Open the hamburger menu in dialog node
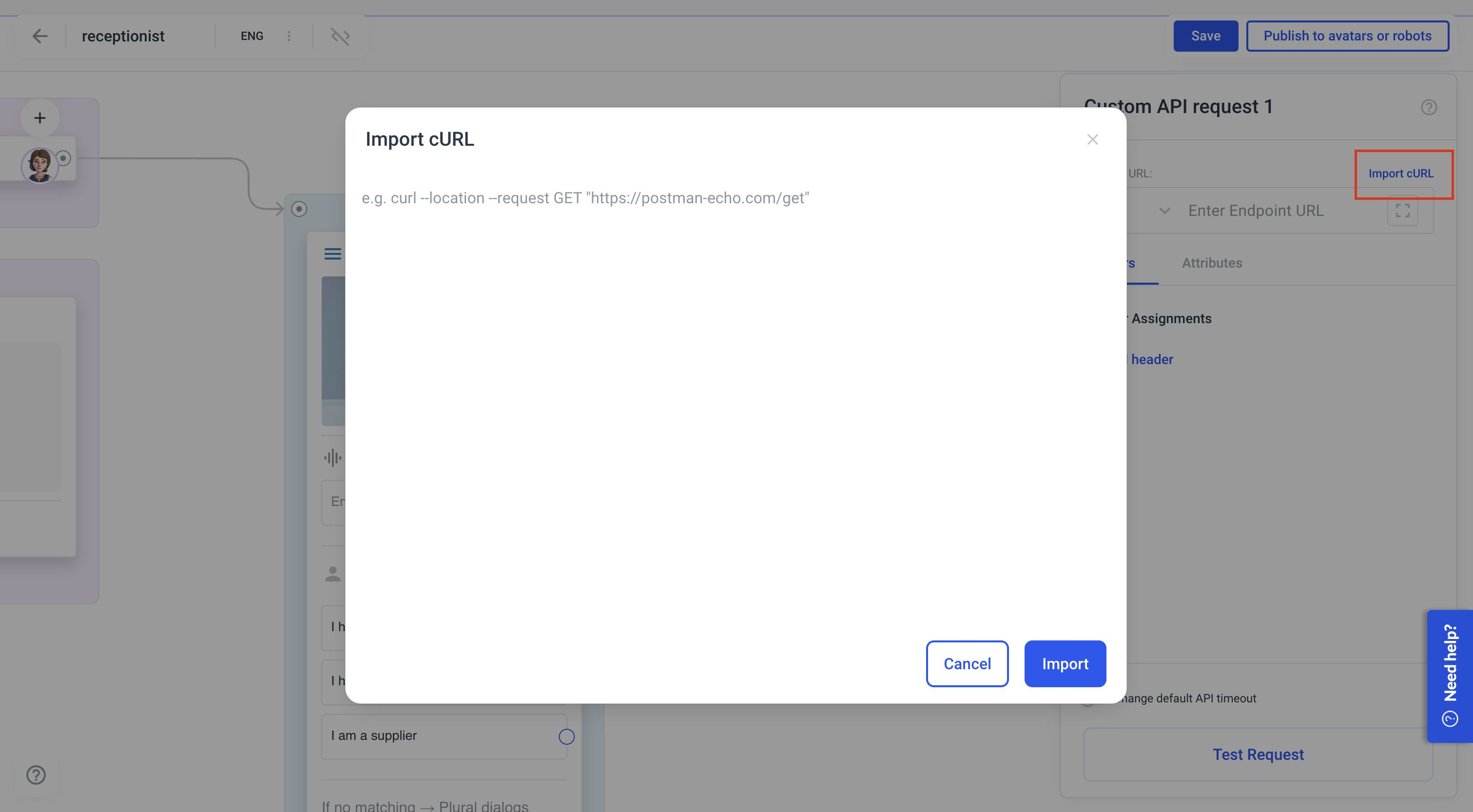The height and width of the screenshot is (812, 1473). coord(332,254)
